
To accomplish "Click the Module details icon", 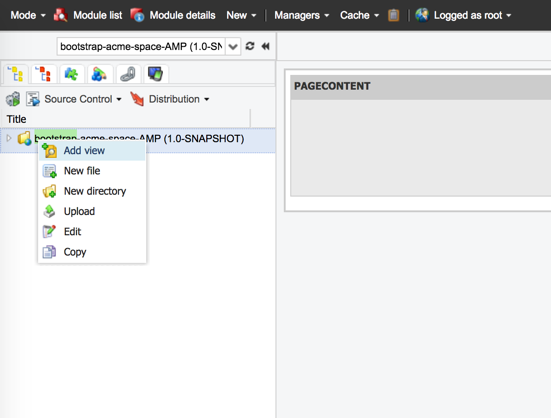I will tap(137, 15).
